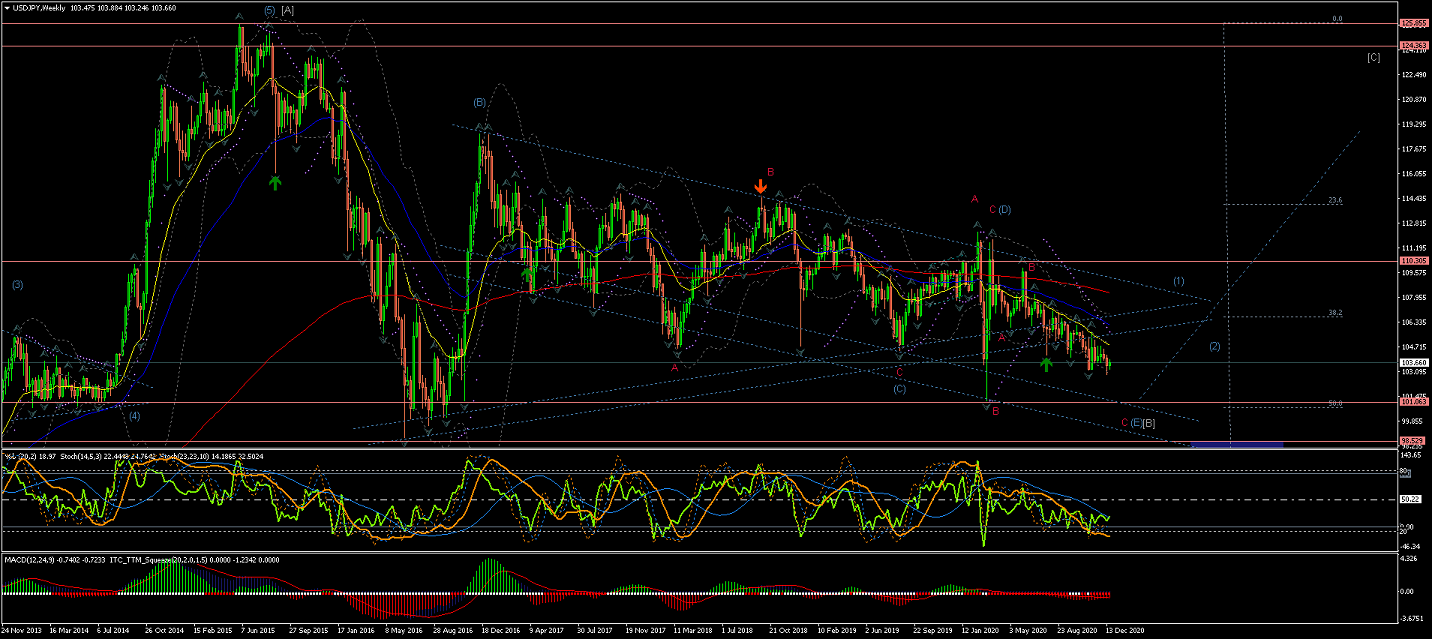This screenshot has height=639, width=1432.
Task: Select the (5) wave label
Action: click(x=270, y=9)
